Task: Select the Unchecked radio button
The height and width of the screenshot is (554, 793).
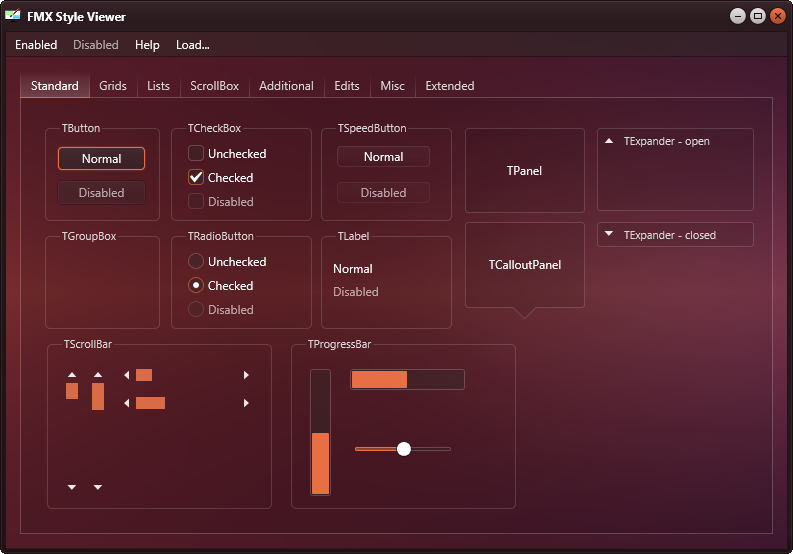Action: click(196, 261)
